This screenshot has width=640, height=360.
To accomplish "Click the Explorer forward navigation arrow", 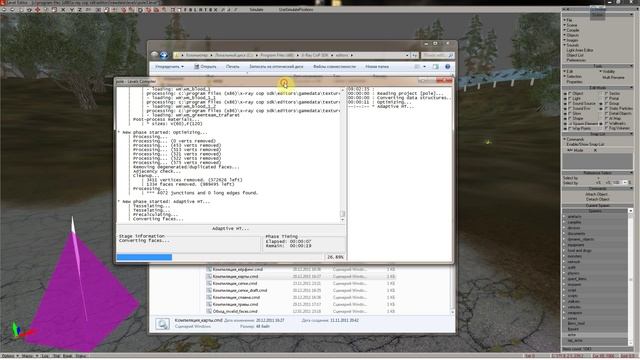I will (x=164, y=55).
